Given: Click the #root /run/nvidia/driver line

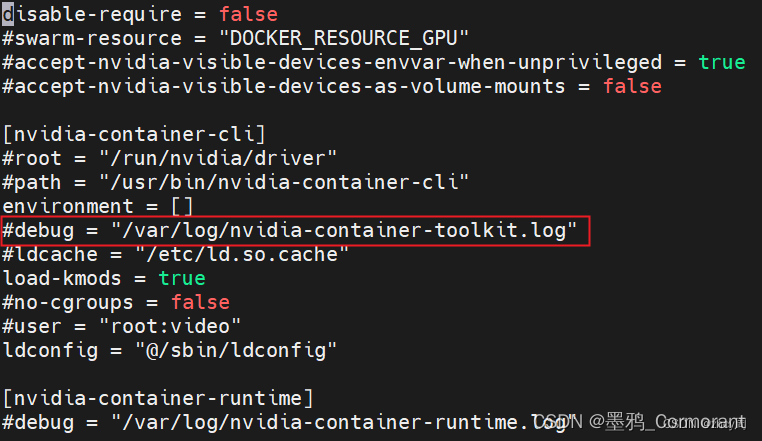Looking at the screenshot, I should point(169,159).
